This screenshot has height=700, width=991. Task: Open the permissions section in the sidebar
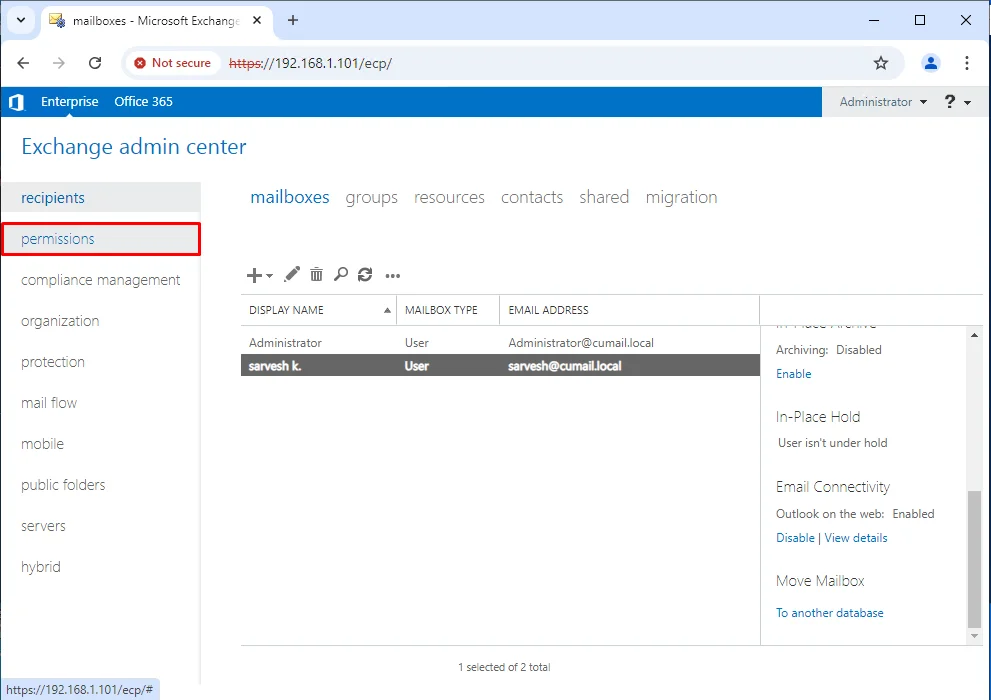coord(58,239)
